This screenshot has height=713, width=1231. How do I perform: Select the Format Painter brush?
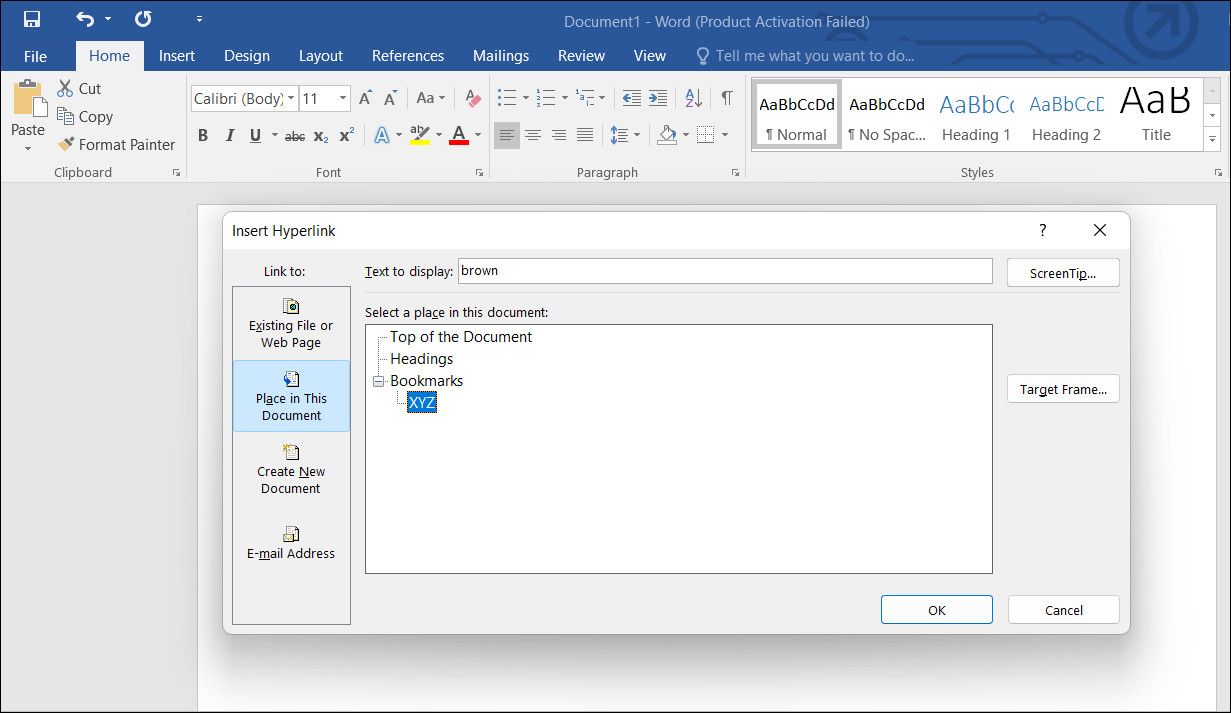(116, 144)
